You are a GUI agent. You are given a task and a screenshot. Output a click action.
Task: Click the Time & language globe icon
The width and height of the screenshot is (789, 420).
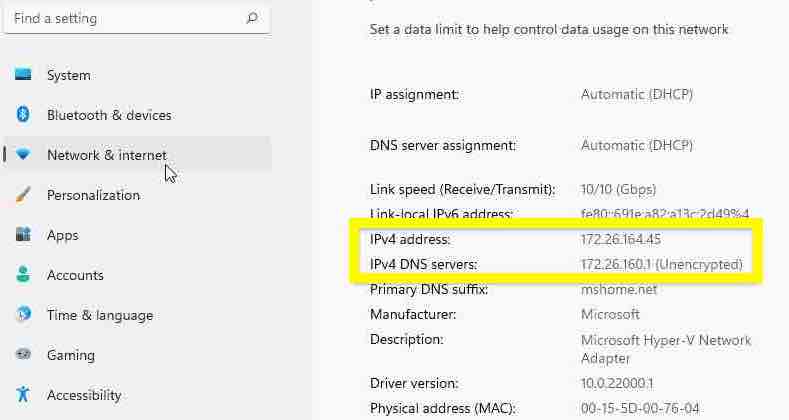(23, 315)
